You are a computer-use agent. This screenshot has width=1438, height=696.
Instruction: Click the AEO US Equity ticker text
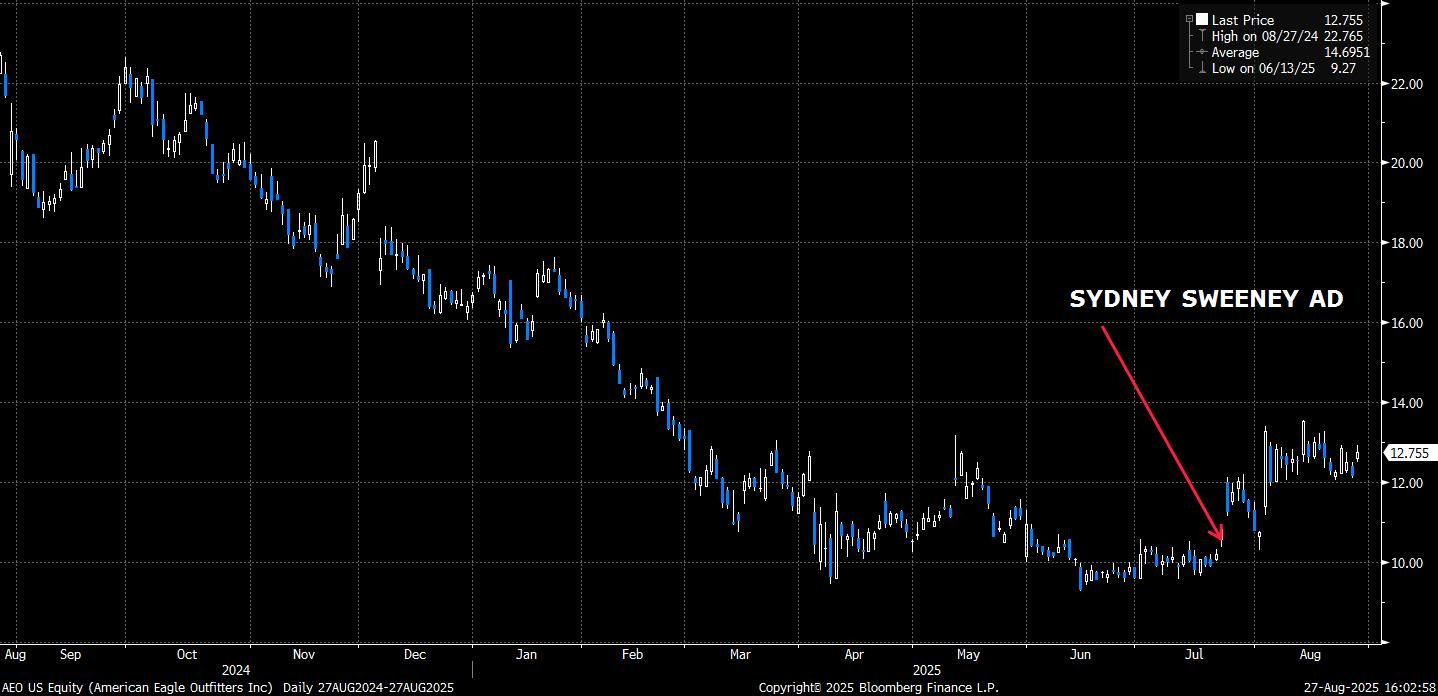[x=41, y=688]
